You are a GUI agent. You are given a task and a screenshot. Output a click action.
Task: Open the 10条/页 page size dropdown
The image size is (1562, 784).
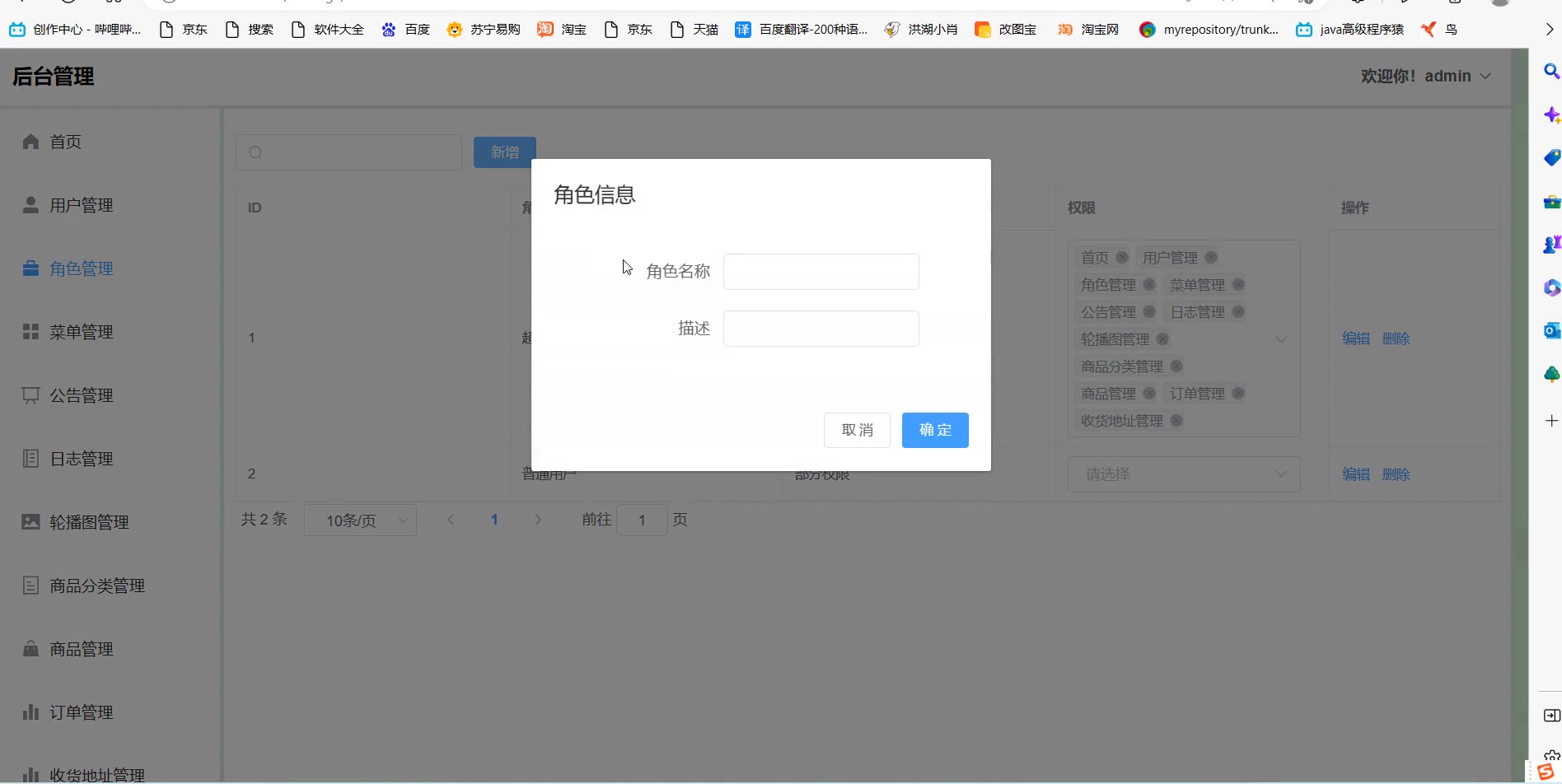pyautogui.click(x=360, y=520)
